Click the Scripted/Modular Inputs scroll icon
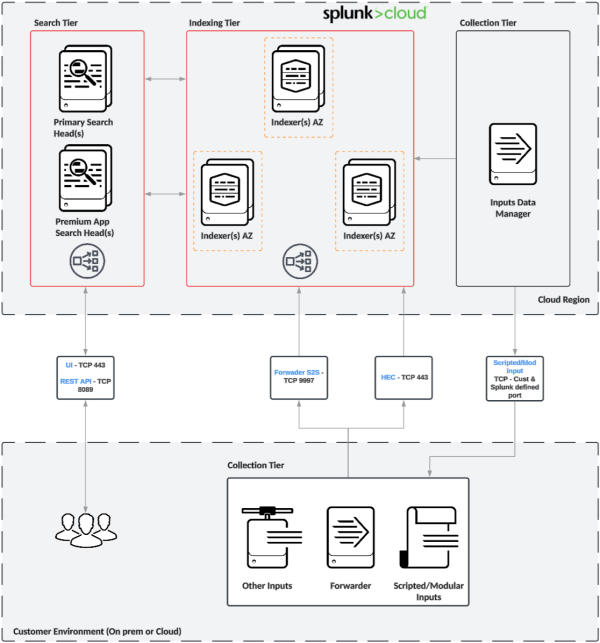This screenshot has width=600, height=643. click(x=429, y=538)
